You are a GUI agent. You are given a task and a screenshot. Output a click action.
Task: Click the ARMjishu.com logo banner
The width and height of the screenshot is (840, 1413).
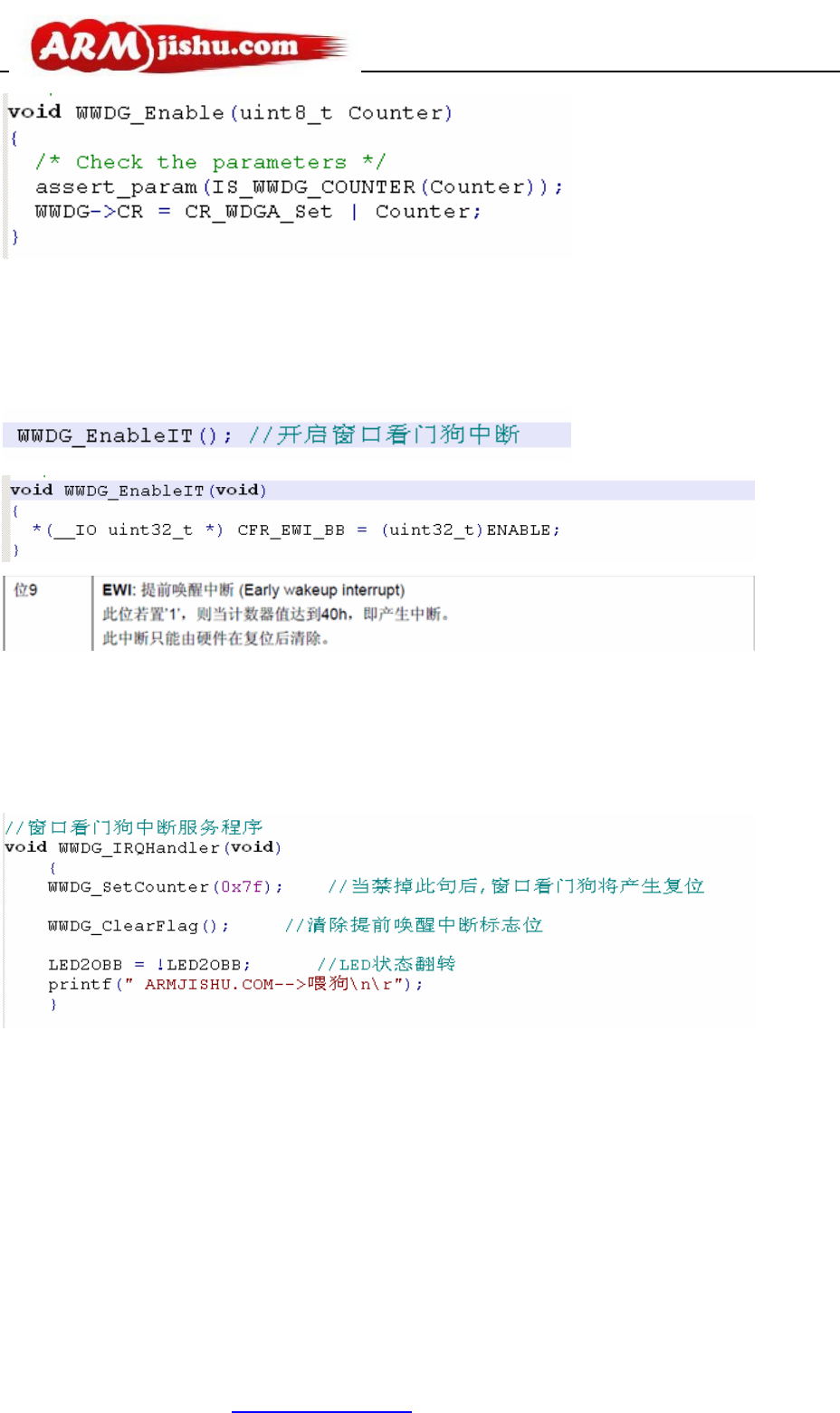[190, 47]
